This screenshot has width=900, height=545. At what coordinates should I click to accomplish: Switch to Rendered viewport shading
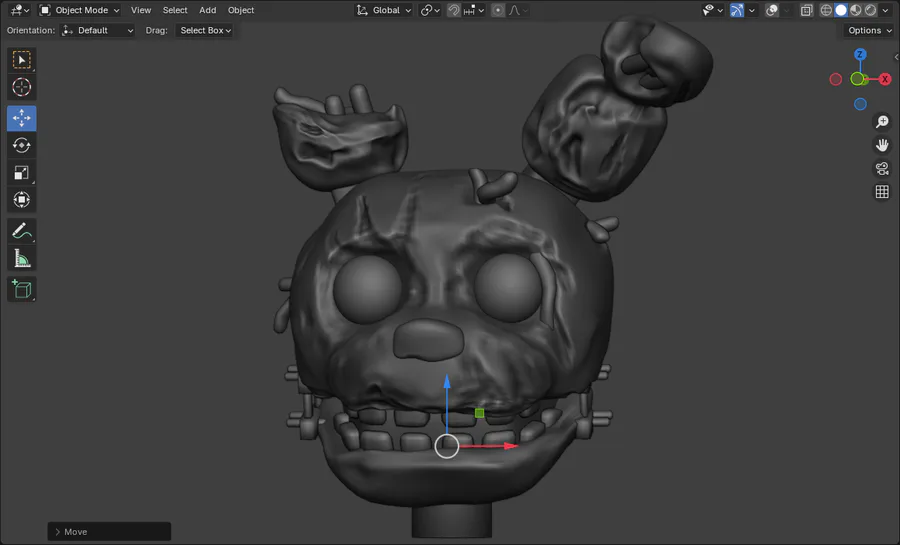tap(871, 10)
